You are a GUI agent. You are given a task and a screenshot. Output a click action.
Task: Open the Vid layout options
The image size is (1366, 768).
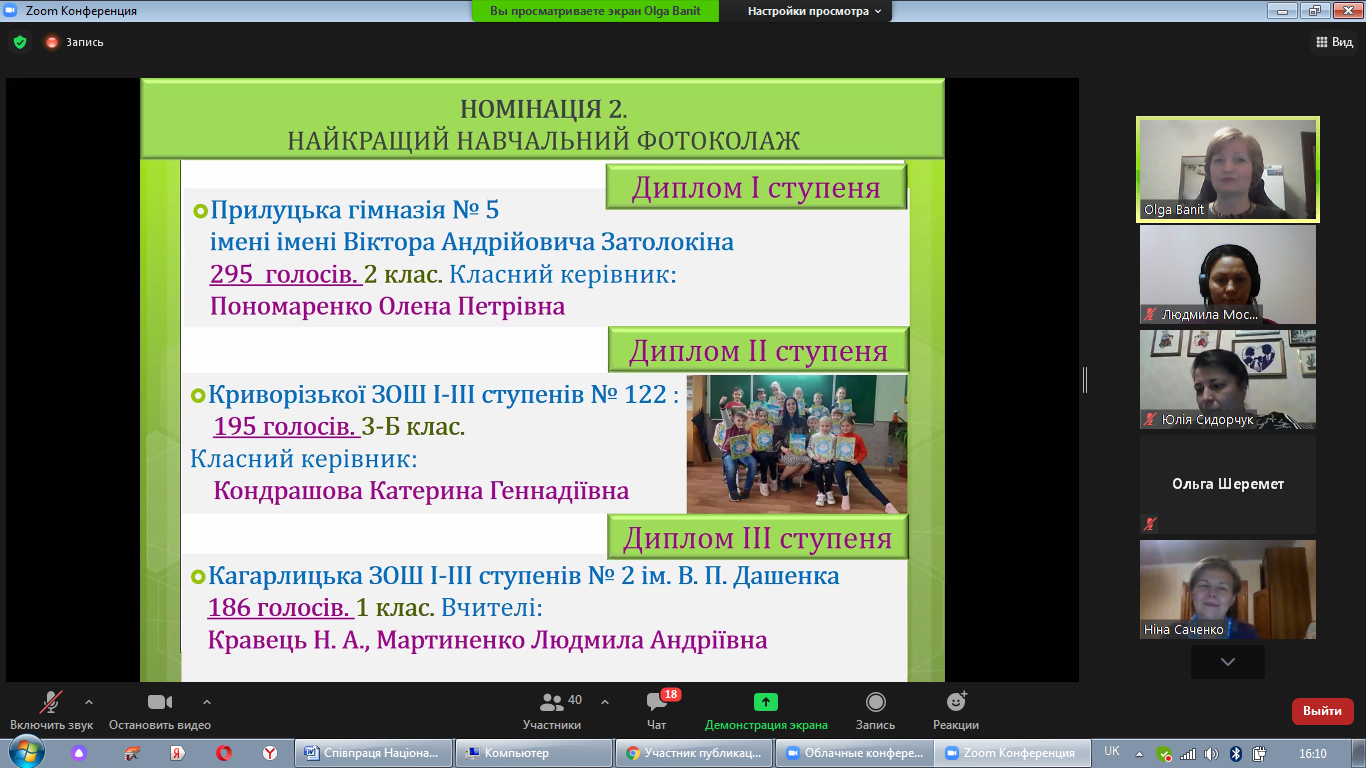[x=1333, y=42]
